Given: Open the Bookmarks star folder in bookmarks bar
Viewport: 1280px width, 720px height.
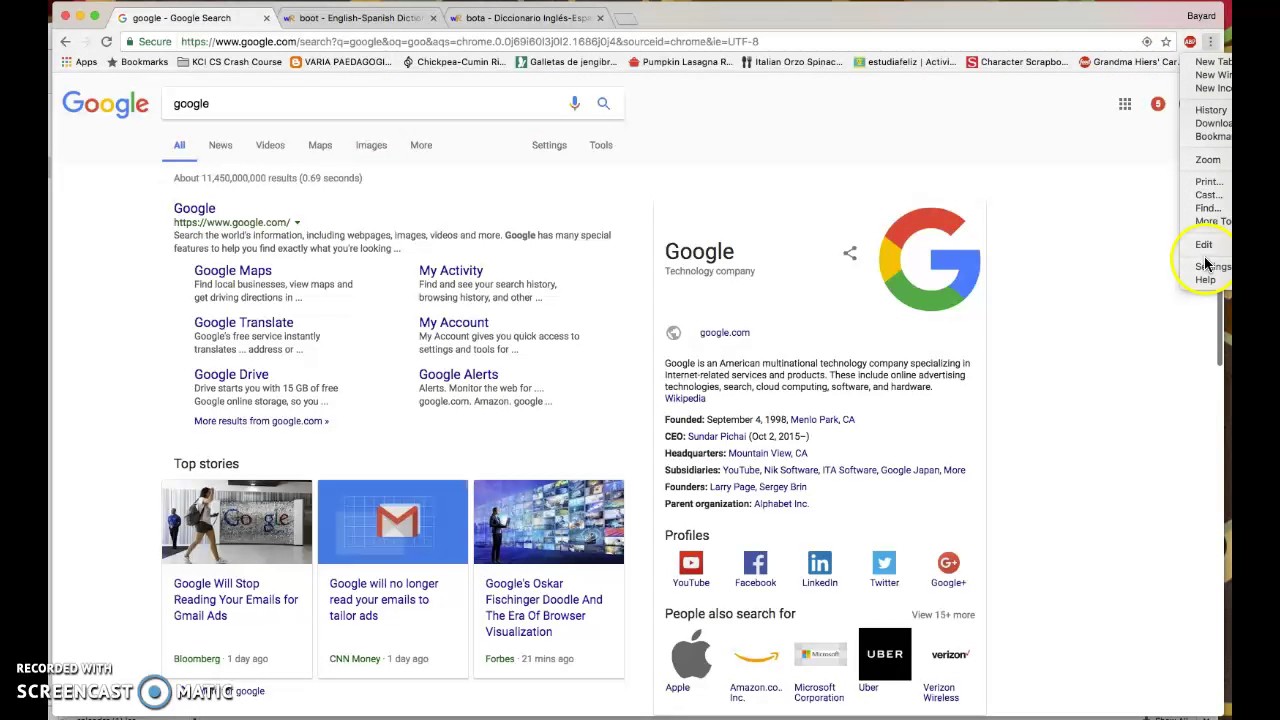Looking at the screenshot, I should [x=138, y=62].
